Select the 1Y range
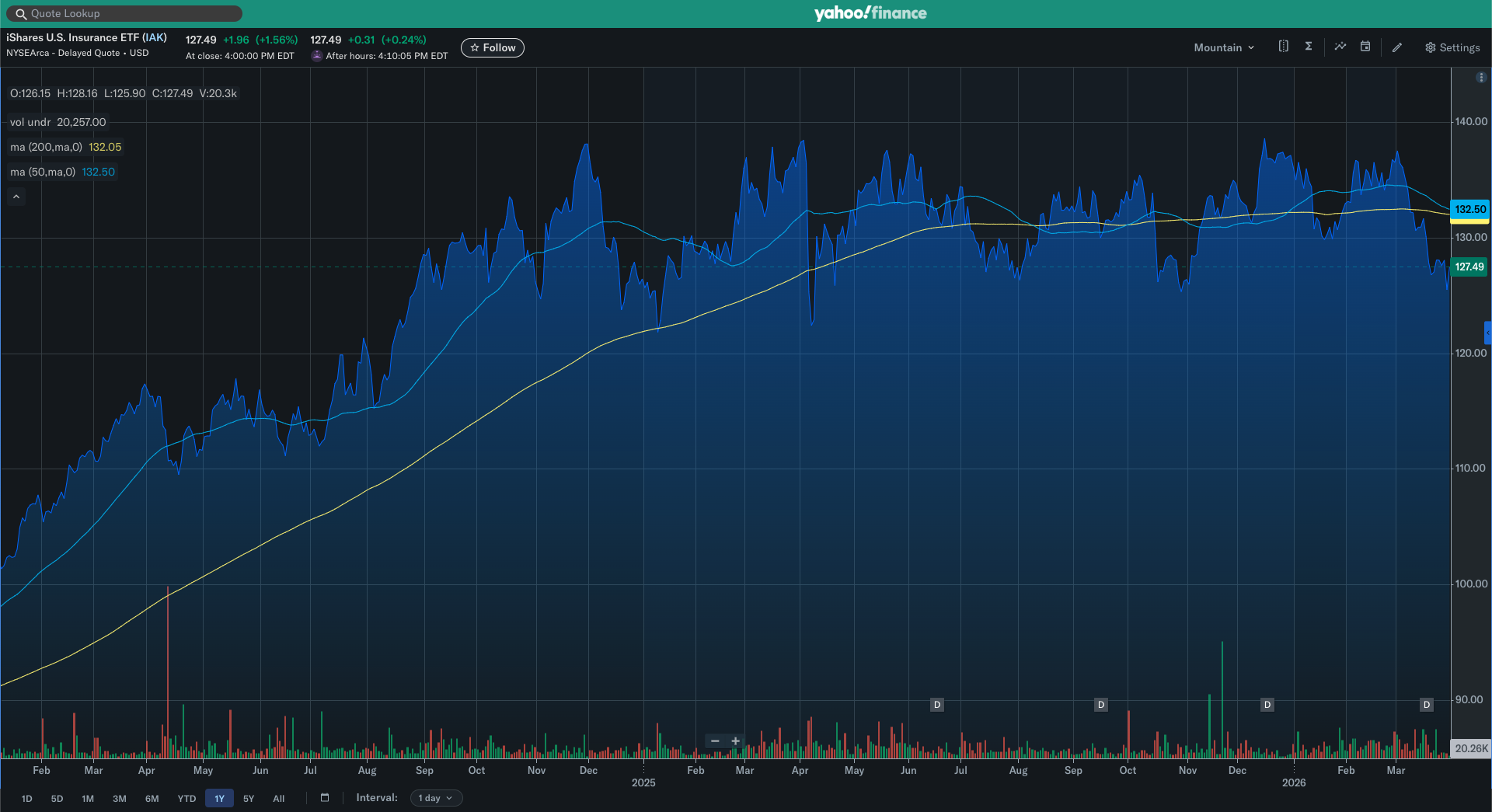 219,799
